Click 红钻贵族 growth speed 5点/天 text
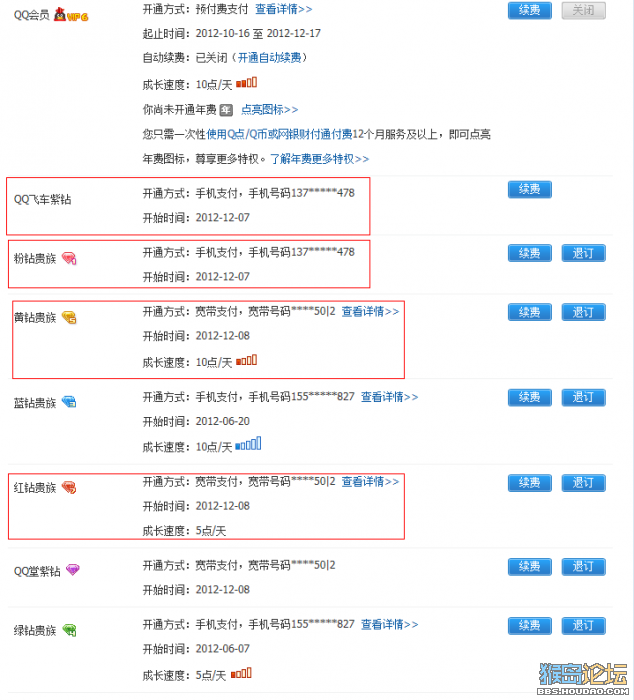This screenshot has height=700, width=634. [211, 531]
